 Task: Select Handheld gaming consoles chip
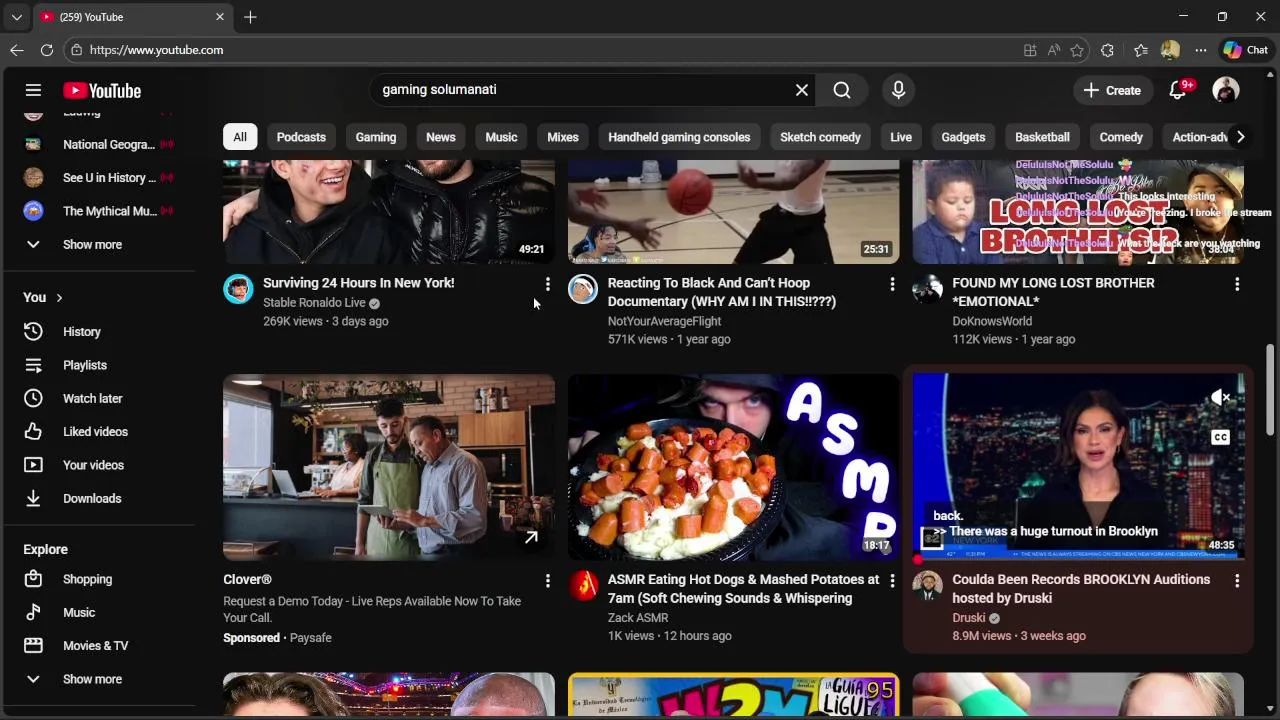click(x=679, y=137)
